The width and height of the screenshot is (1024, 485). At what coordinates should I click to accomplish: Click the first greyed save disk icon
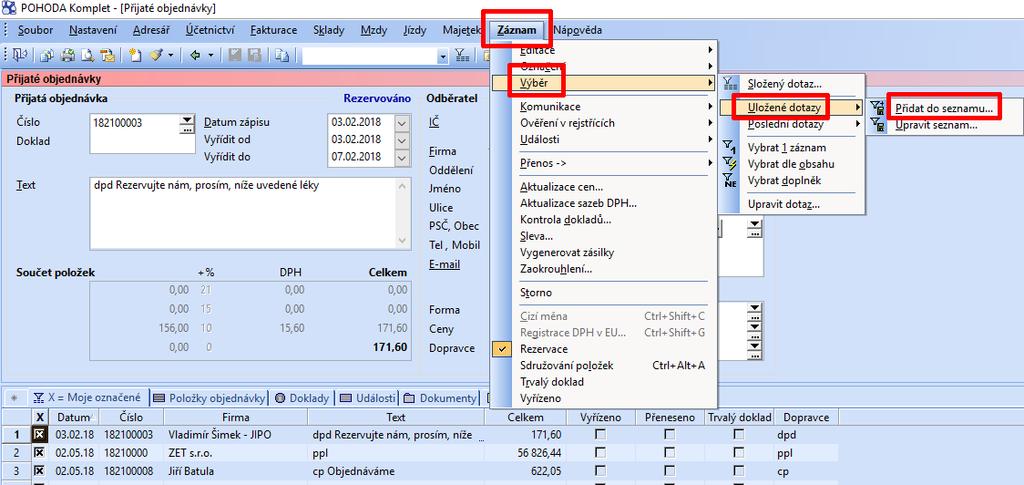(234, 55)
